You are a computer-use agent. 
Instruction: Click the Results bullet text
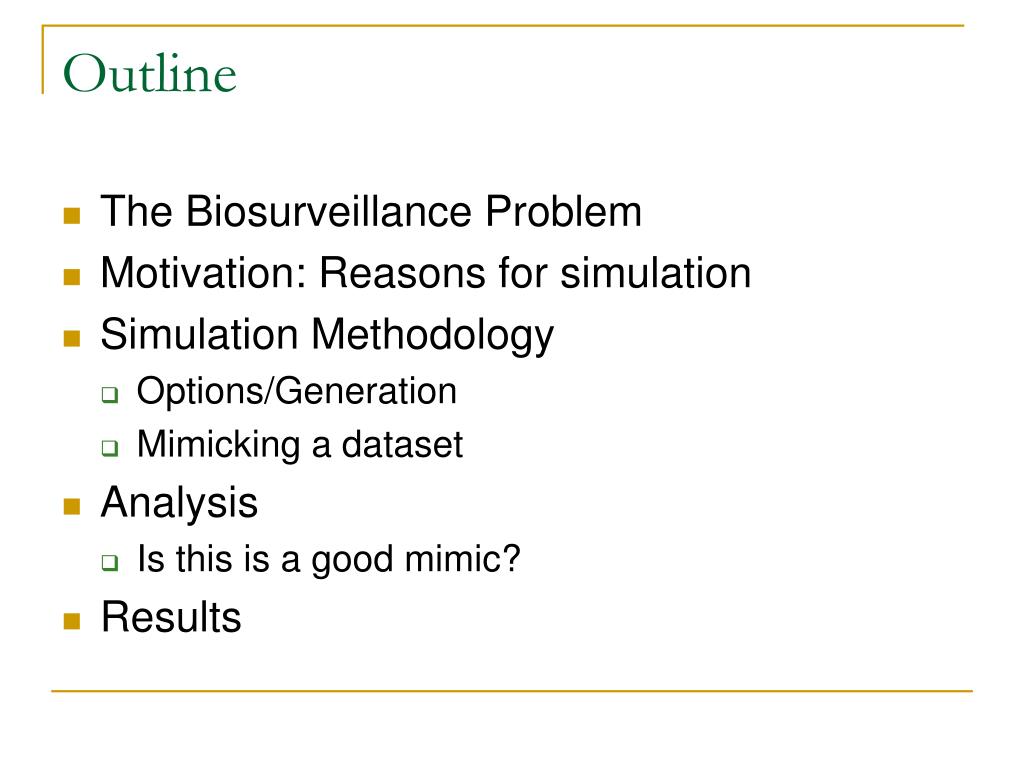point(171,616)
